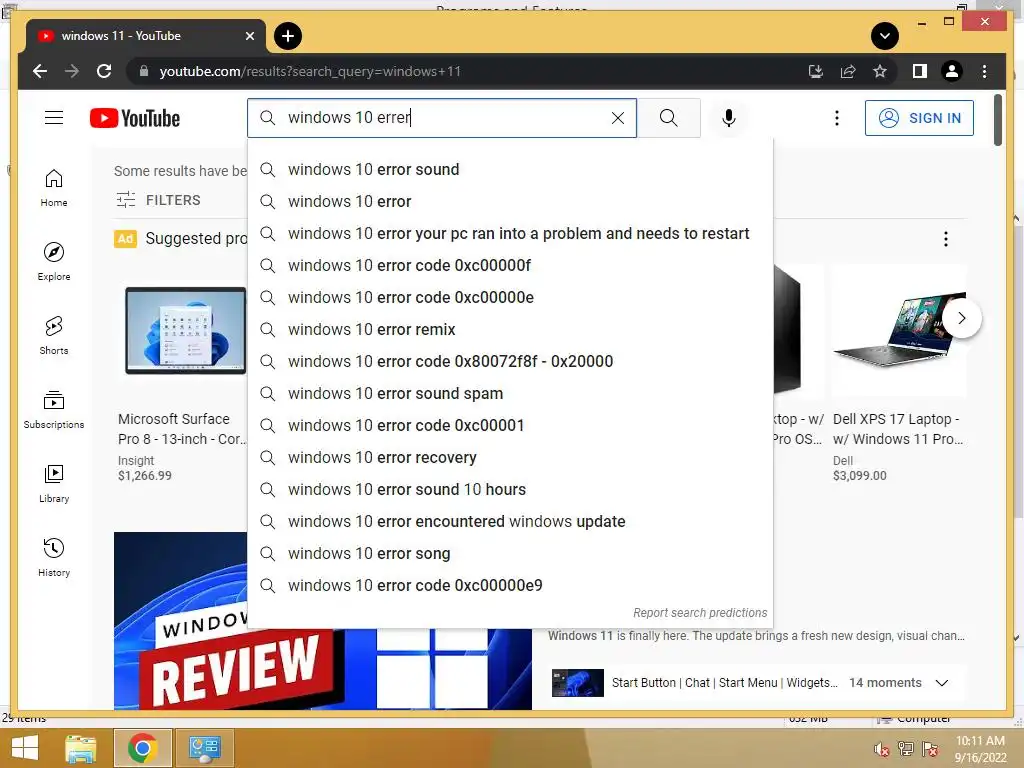The height and width of the screenshot is (768, 1024).
Task: Select suggestion error code 0xc00000e
Action: pos(511,297)
